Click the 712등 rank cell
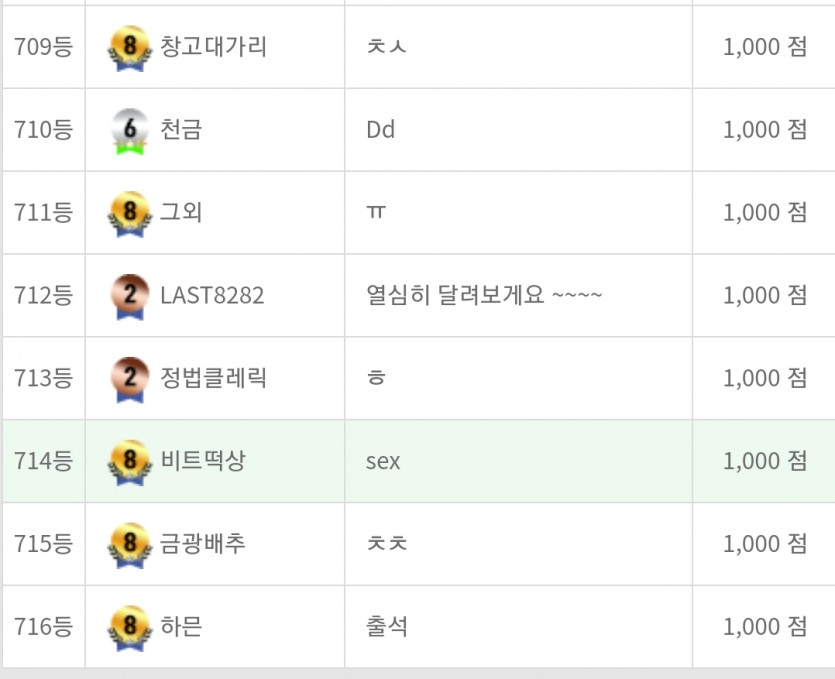 pos(44,295)
